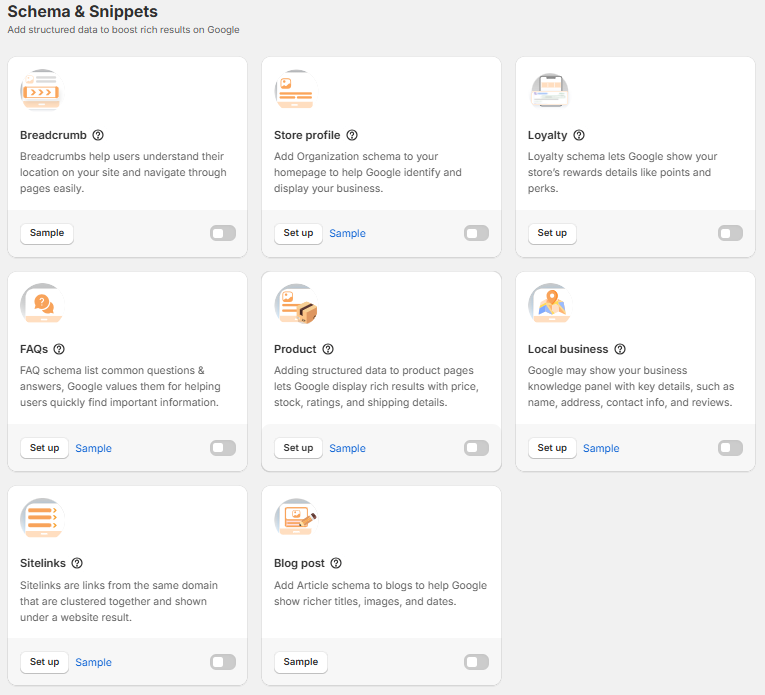The image size is (765, 695).
Task: Click the help icon next to FAQs
Action: point(59,349)
